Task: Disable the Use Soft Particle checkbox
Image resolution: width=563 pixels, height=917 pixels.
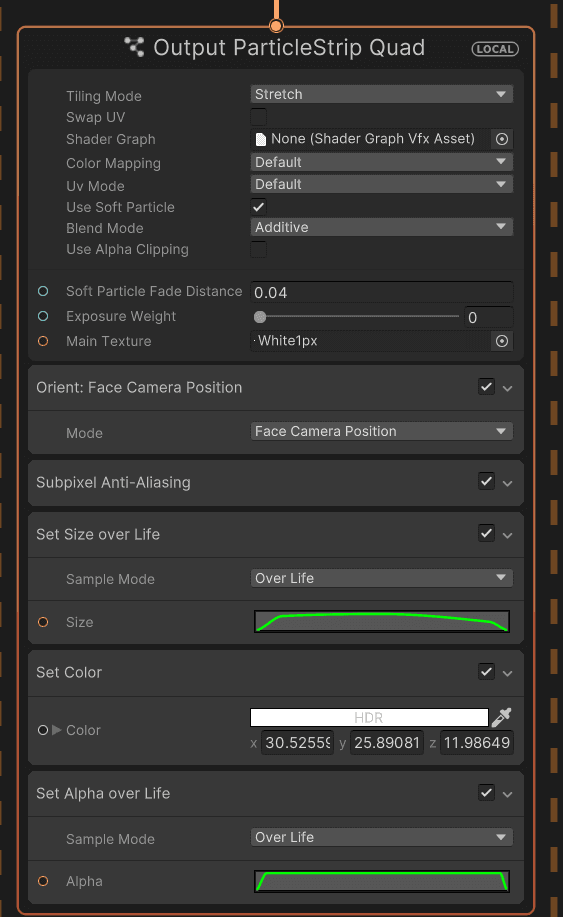Action: pos(258,206)
